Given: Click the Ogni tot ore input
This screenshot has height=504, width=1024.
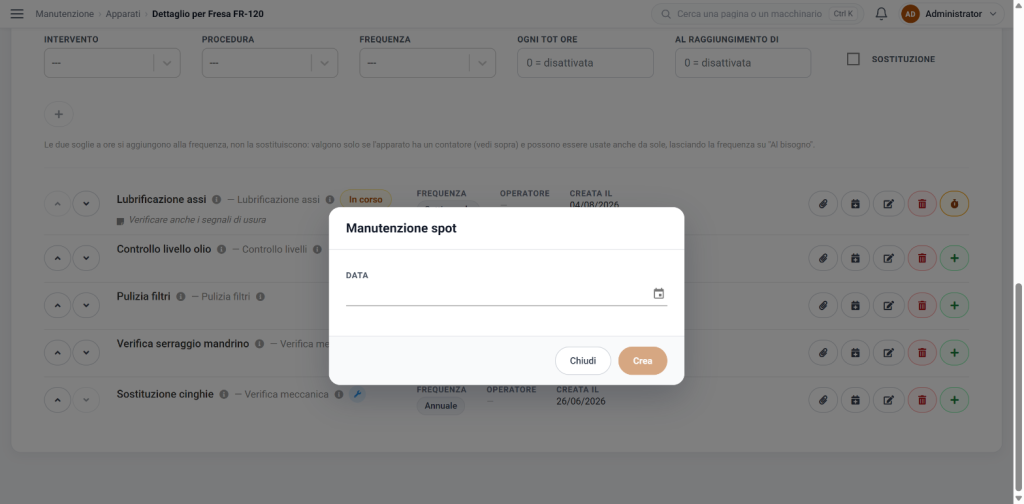Looking at the screenshot, I should pyautogui.click(x=585, y=63).
